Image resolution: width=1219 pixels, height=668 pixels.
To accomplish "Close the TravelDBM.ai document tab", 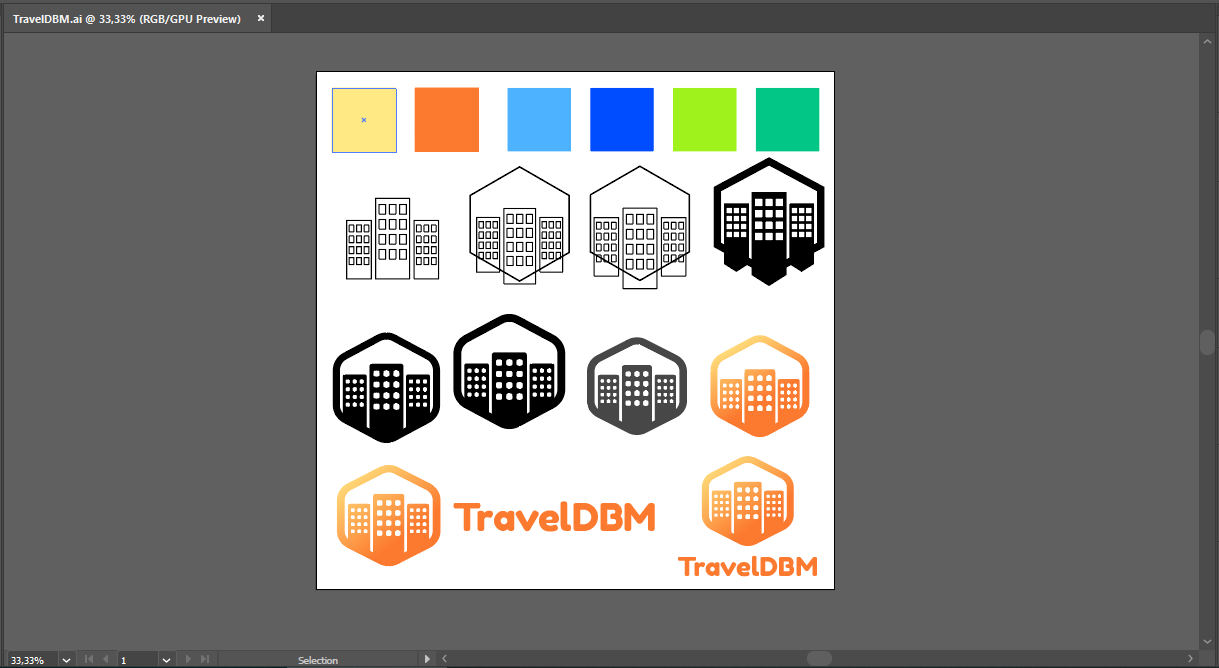I will pos(261,18).
